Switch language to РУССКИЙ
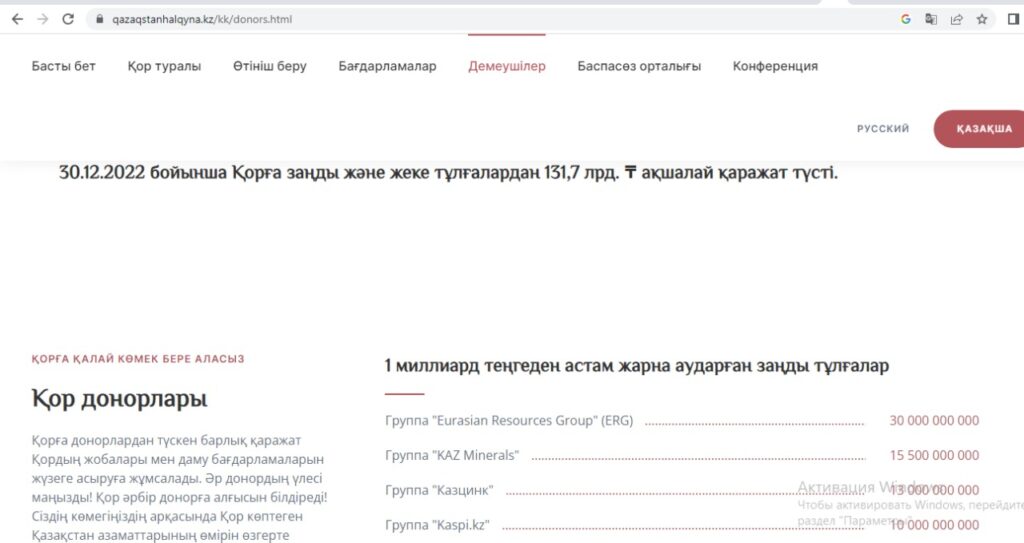Image resolution: width=1024 pixels, height=543 pixels. click(x=883, y=129)
